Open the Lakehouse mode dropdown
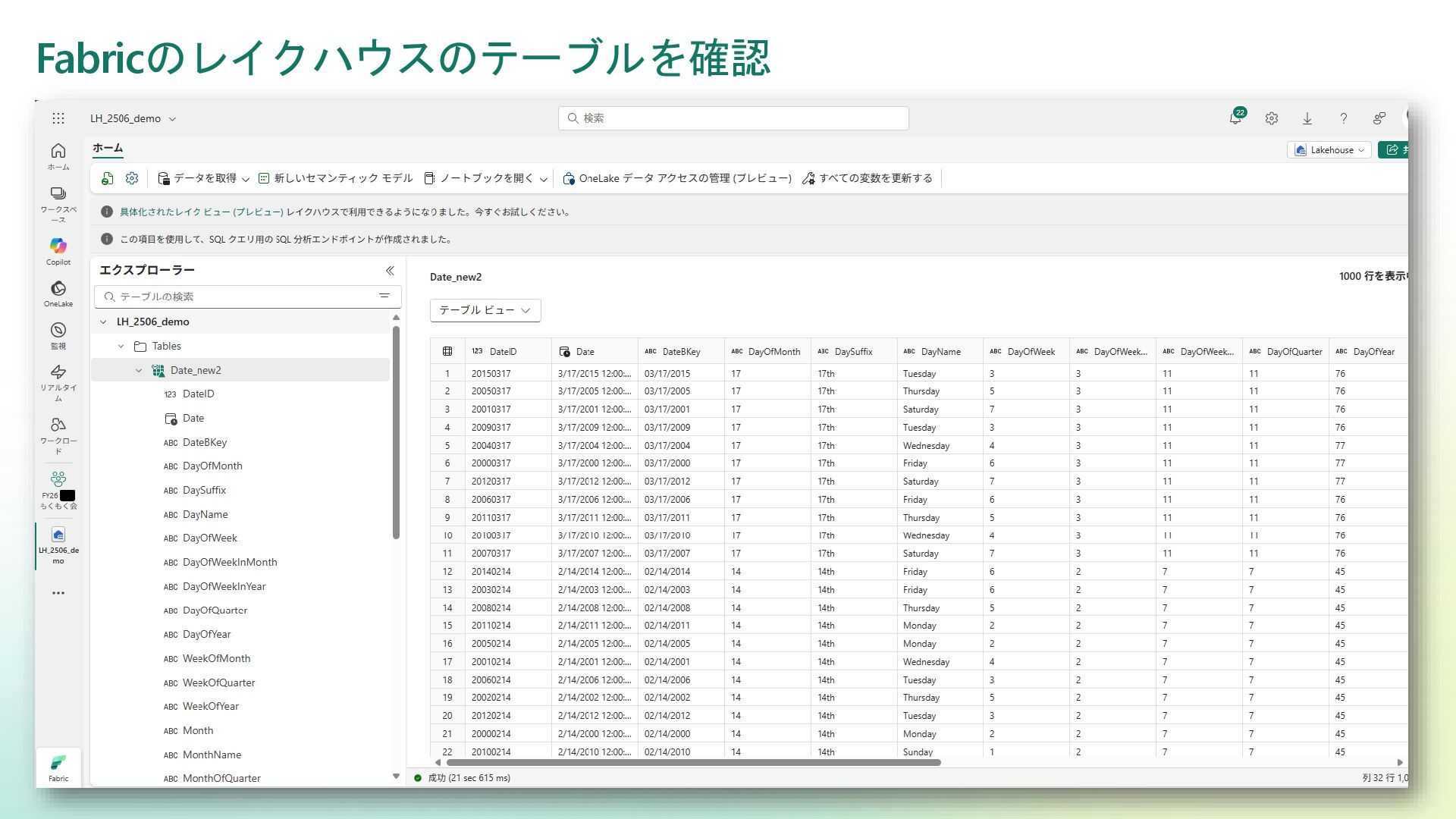This screenshot has height=819, width=1456. coord(1329,150)
